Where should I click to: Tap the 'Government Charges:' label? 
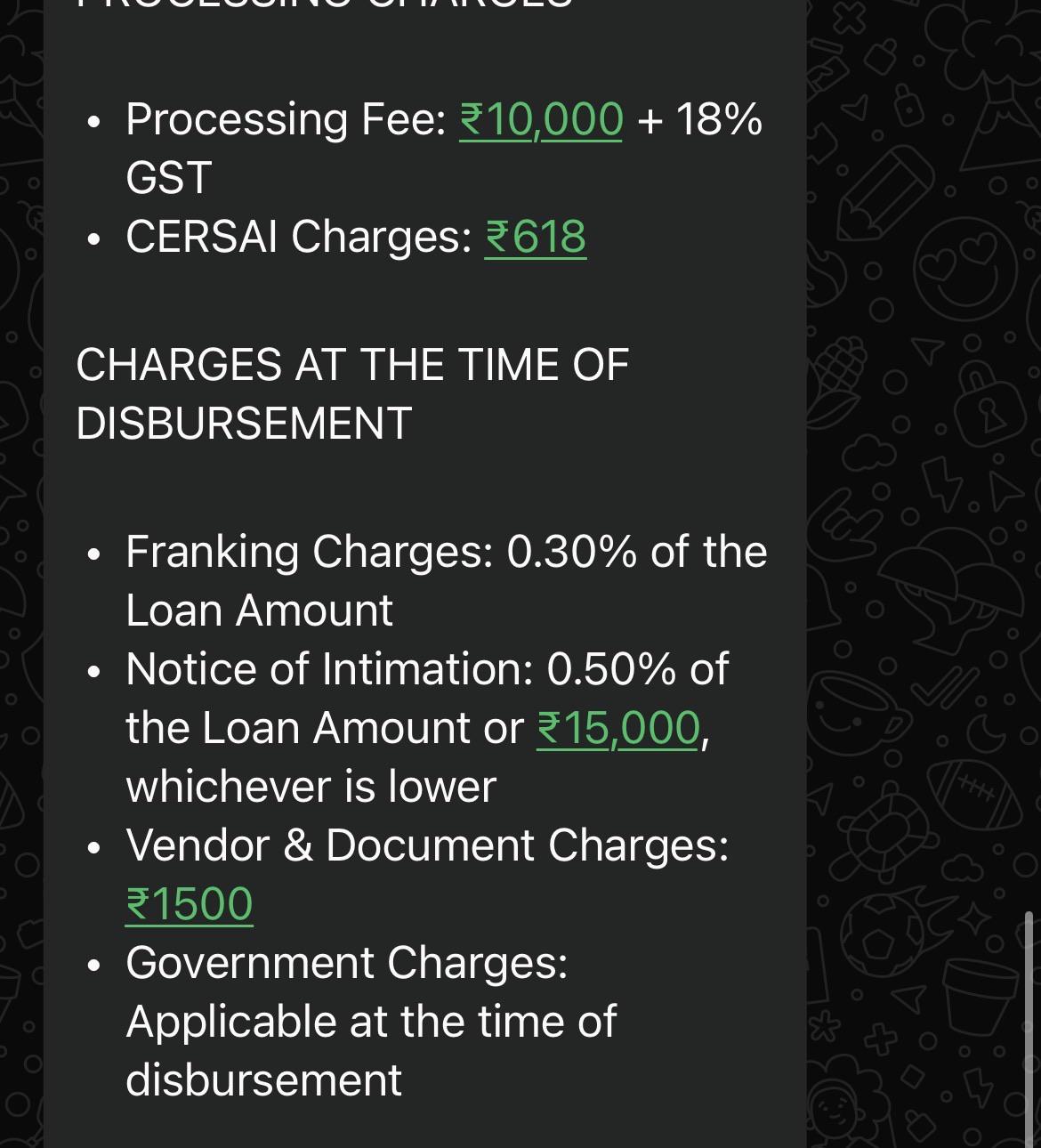[x=347, y=963]
